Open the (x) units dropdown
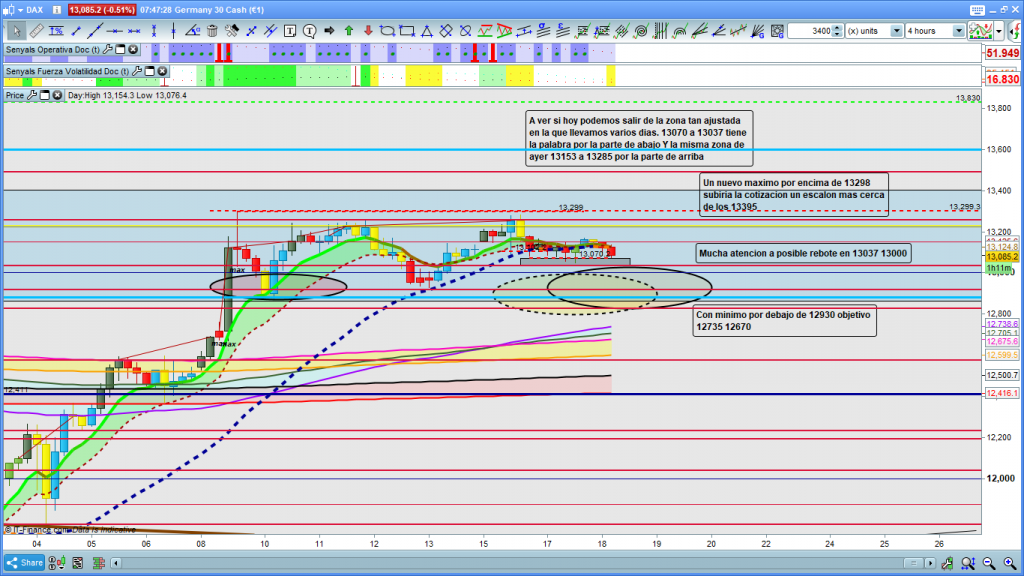 click(894, 31)
